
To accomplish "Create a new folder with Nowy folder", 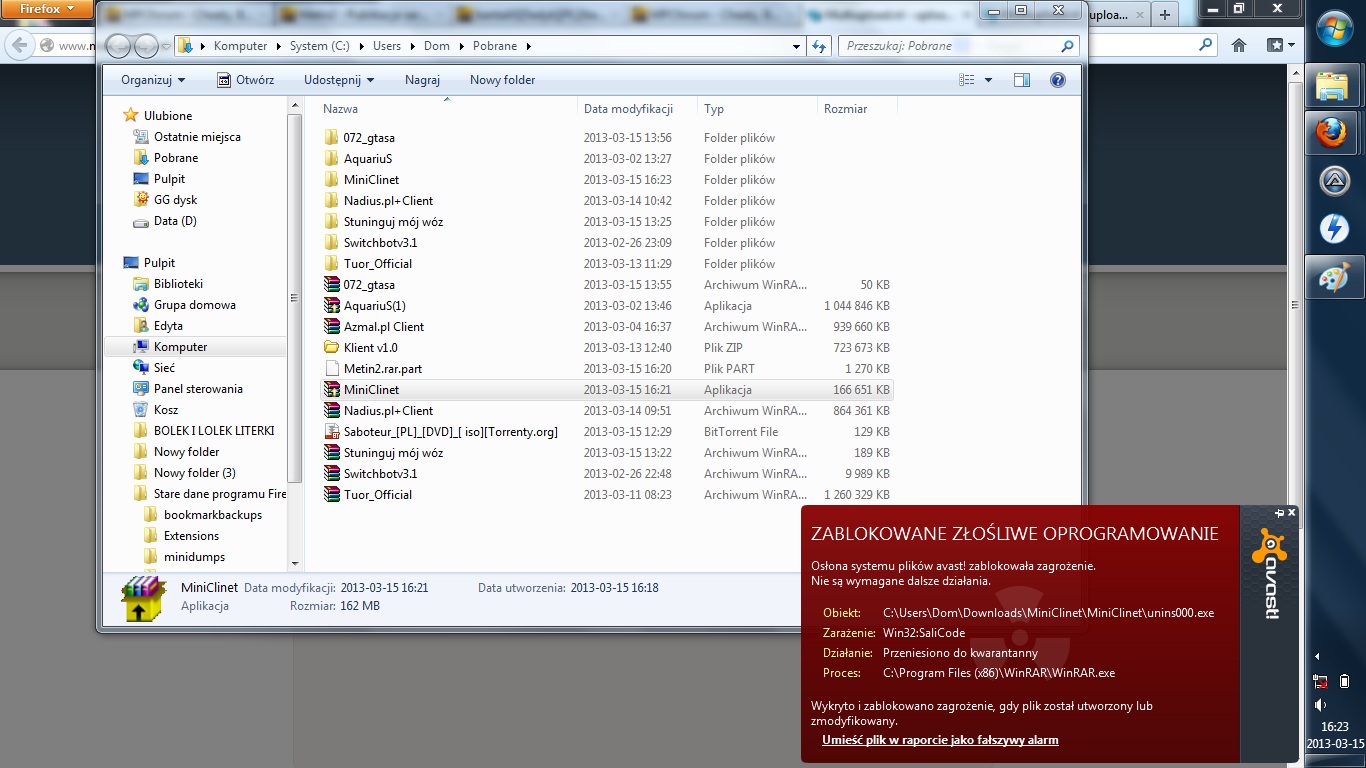I will coord(502,80).
